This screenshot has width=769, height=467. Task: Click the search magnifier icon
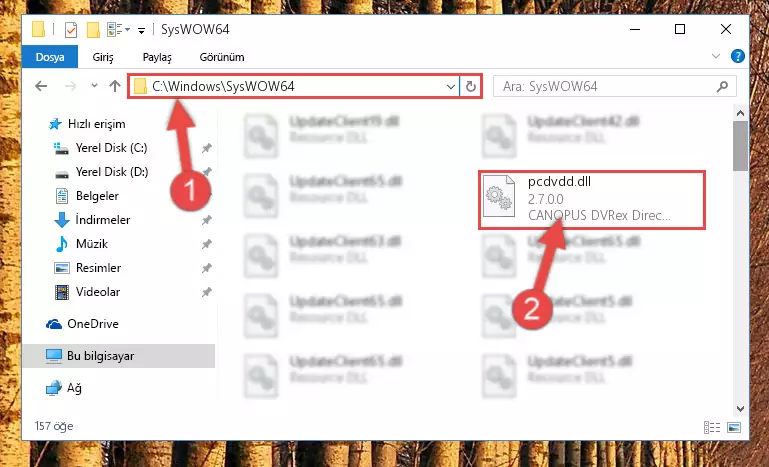tap(722, 87)
